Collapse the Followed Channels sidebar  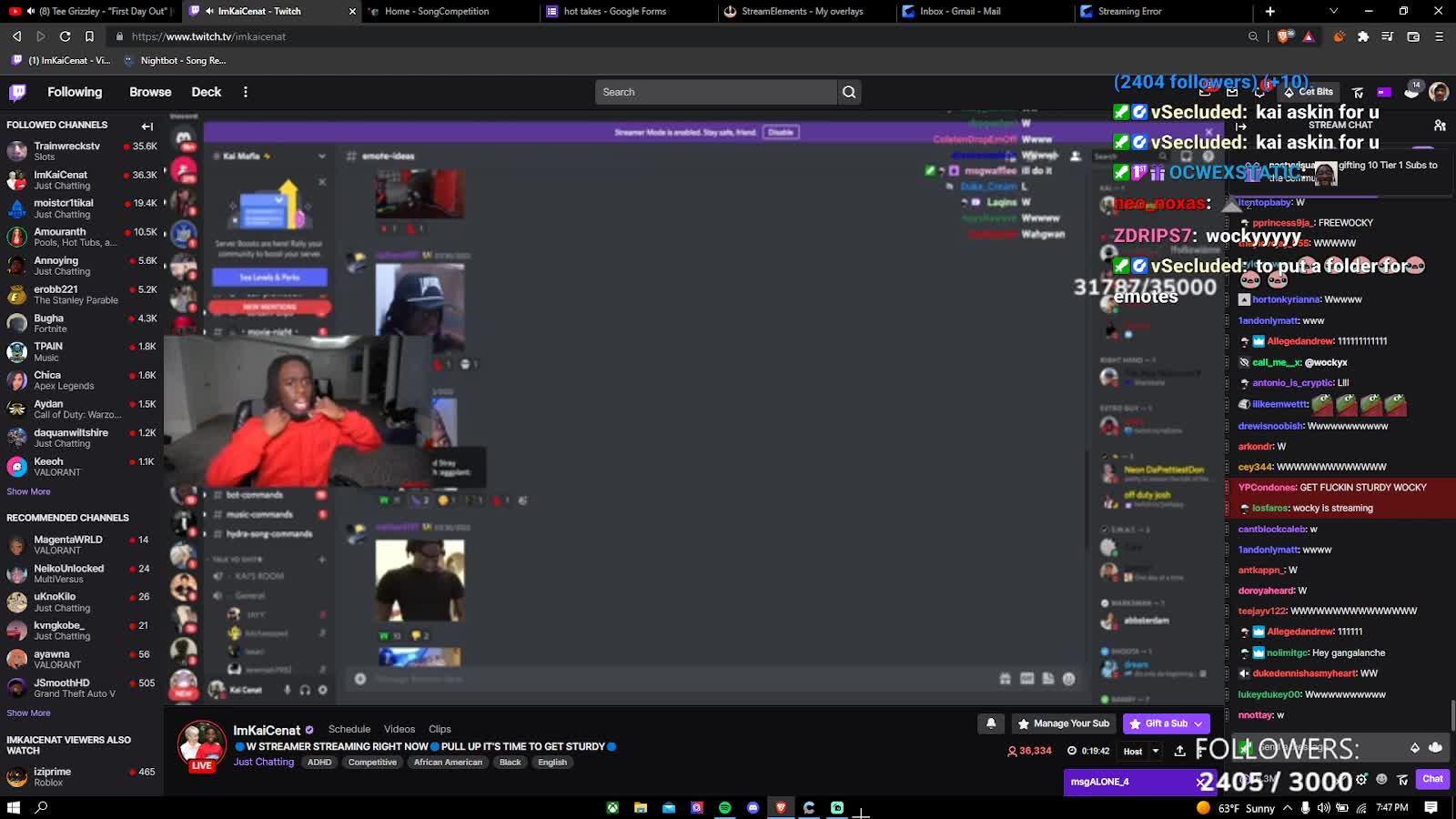coord(147,126)
